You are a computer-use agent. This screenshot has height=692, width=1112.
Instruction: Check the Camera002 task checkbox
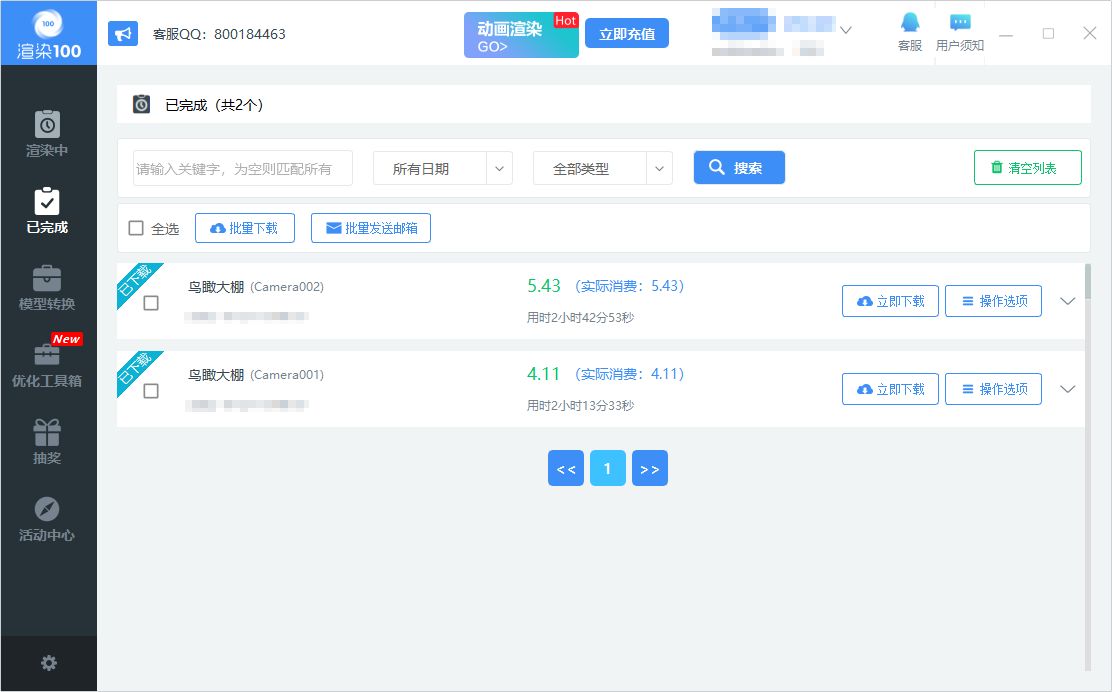point(151,303)
